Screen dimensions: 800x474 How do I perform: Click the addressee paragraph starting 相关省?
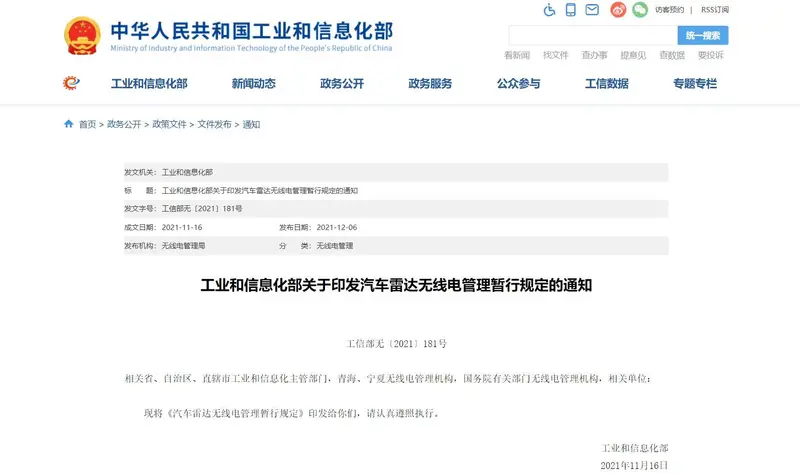tap(388, 378)
